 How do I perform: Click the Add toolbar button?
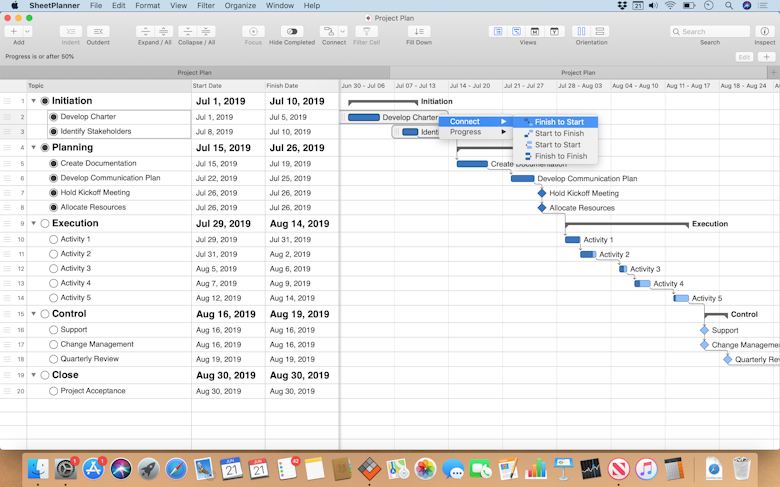coord(13,31)
